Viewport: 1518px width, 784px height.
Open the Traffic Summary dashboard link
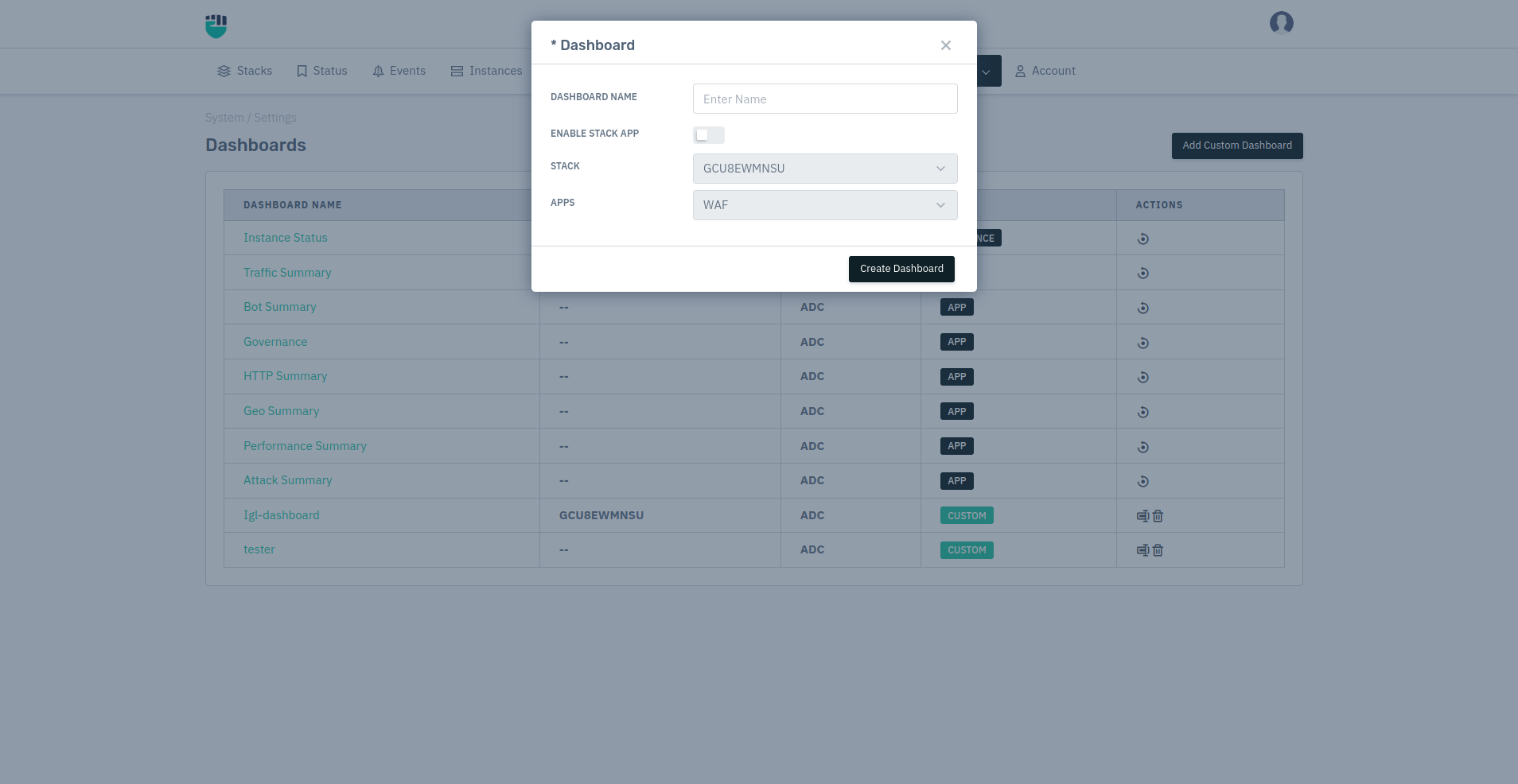click(287, 273)
